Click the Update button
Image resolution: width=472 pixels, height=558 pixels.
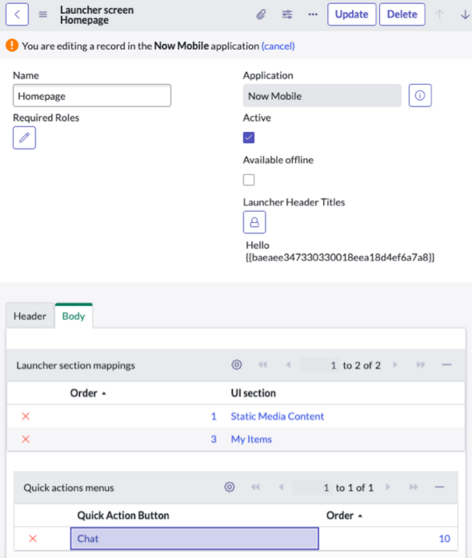click(x=351, y=15)
